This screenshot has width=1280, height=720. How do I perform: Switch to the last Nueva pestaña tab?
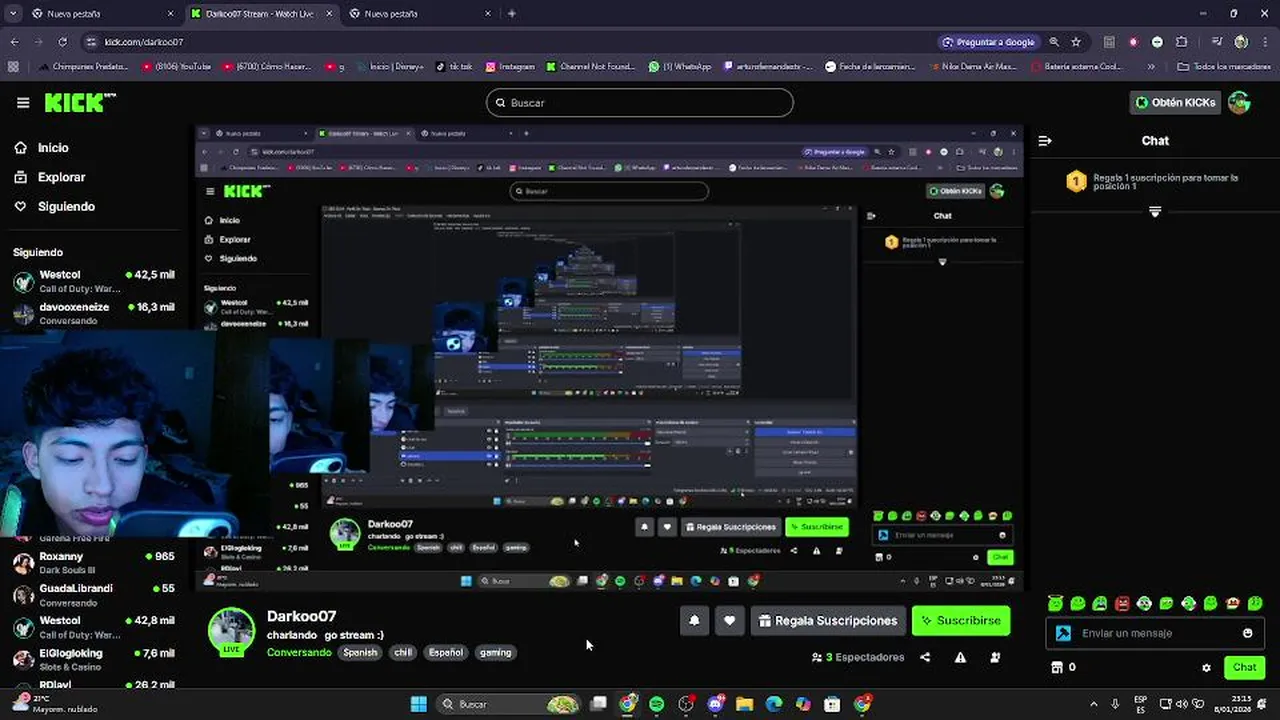(x=420, y=14)
